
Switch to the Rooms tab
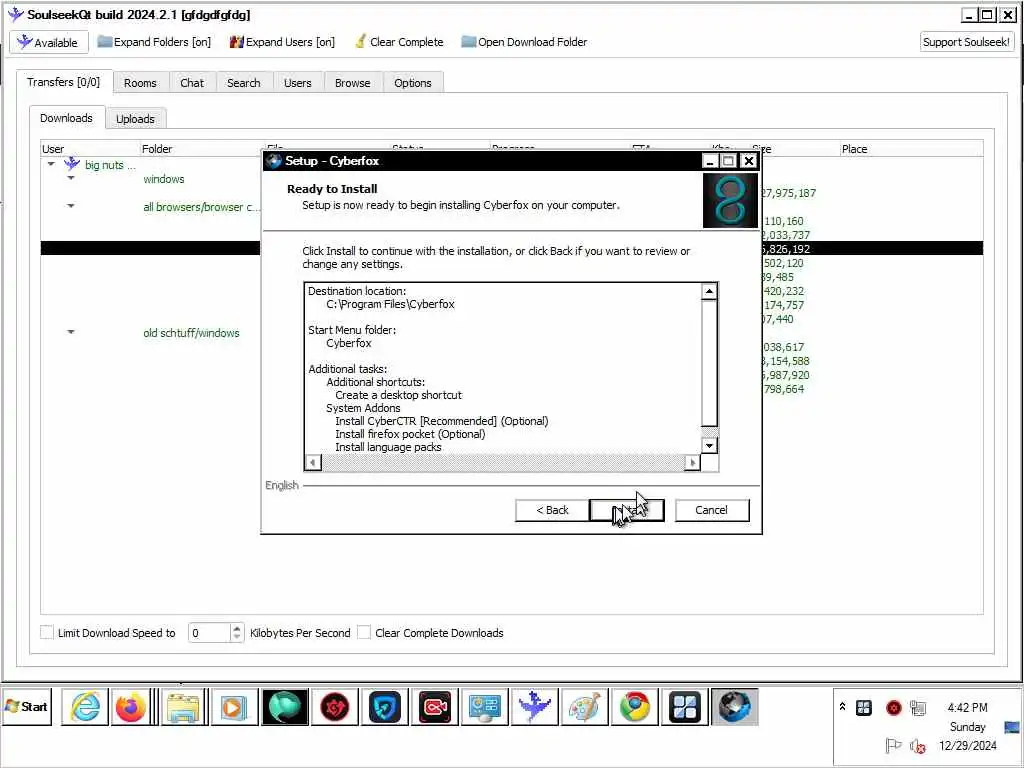point(140,83)
